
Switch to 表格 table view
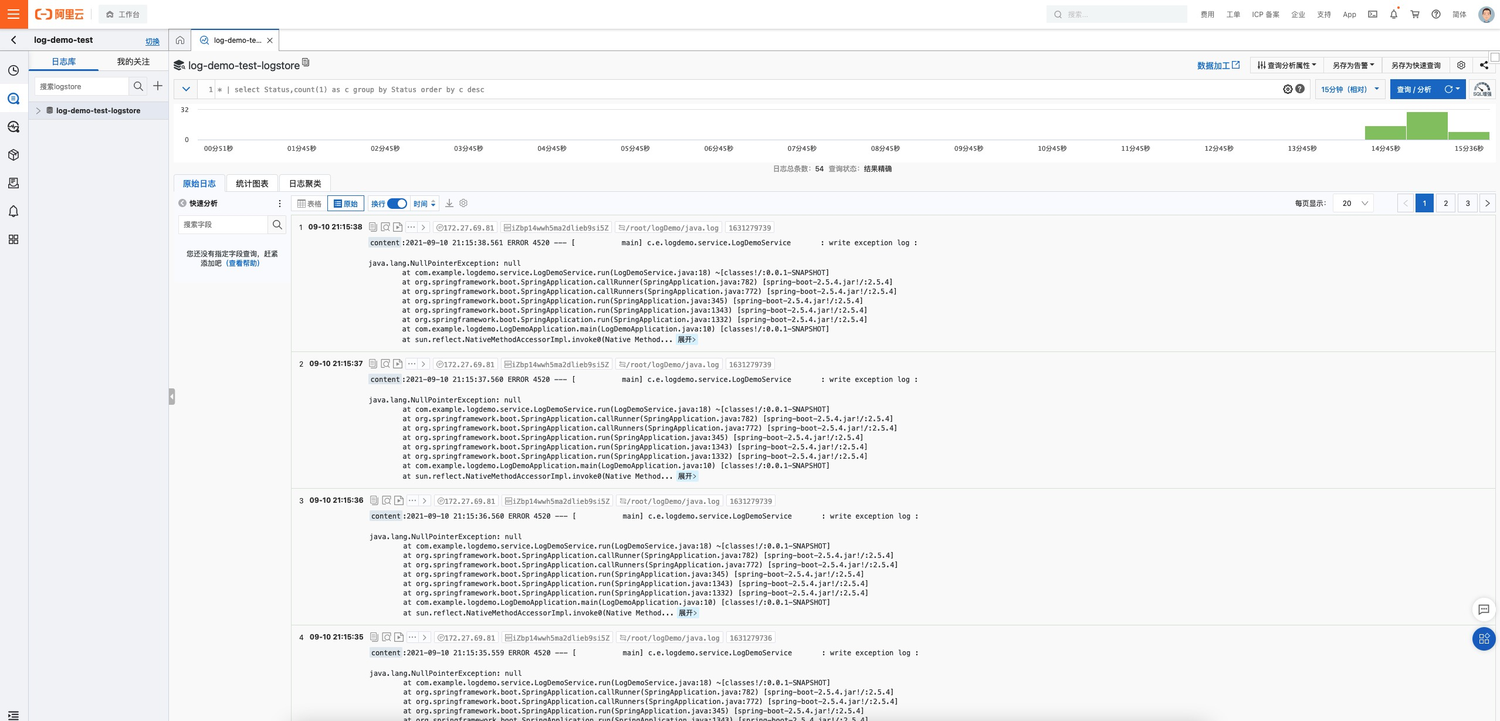click(310, 203)
